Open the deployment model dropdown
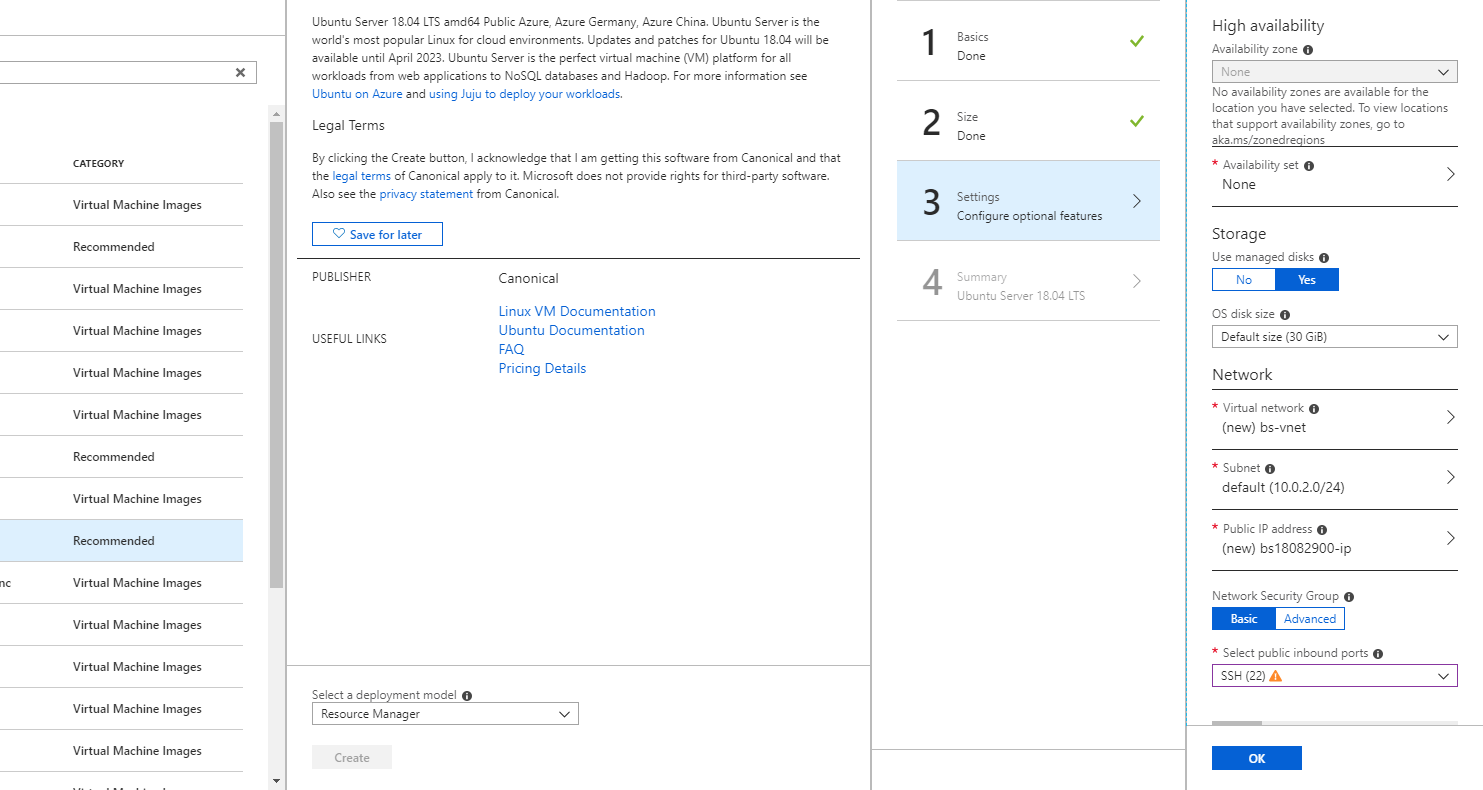The height and width of the screenshot is (790, 1483). (445, 714)
